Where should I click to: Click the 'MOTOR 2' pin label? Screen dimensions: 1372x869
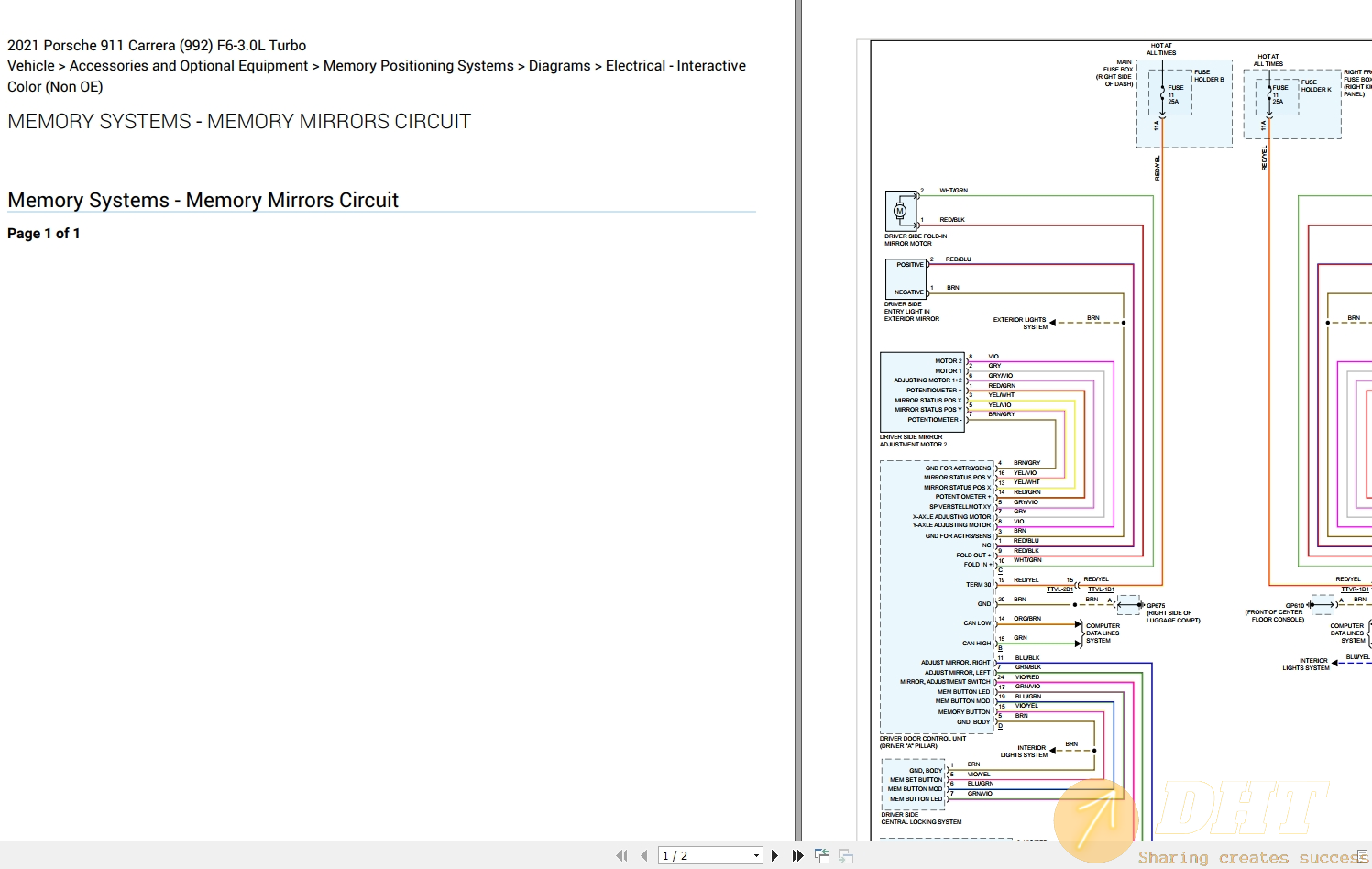point(949,361)
